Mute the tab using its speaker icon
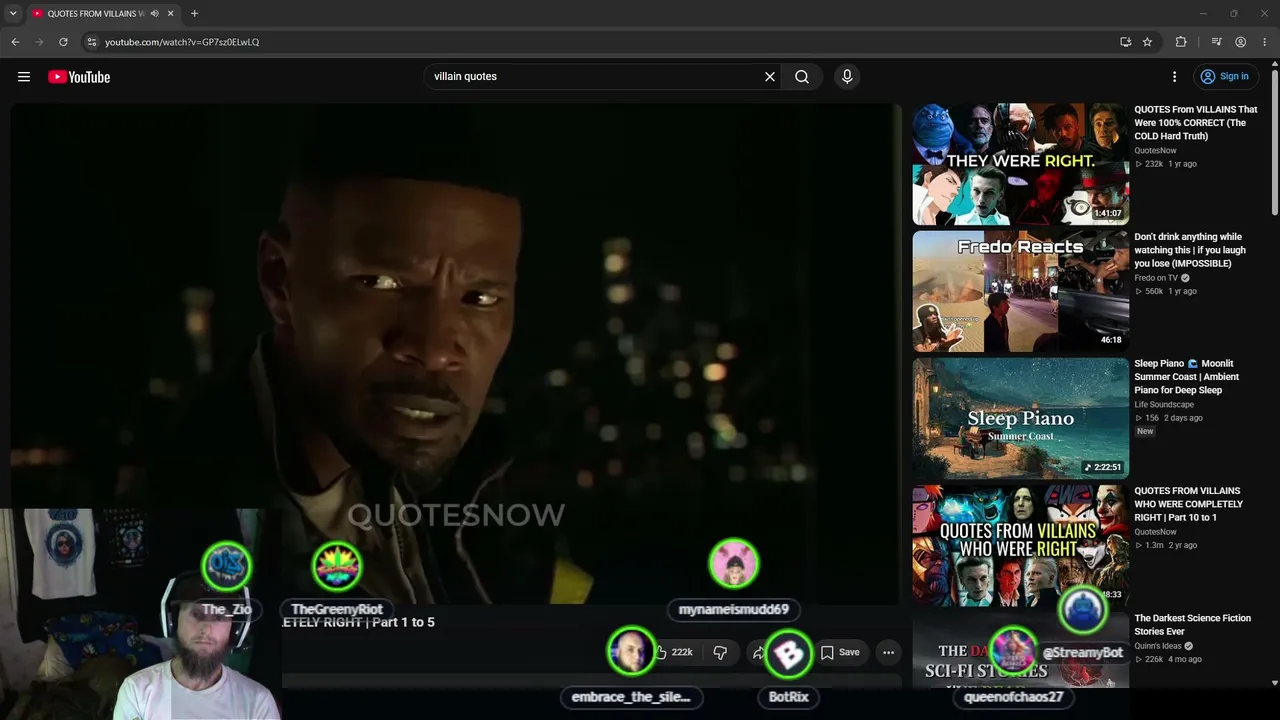This screenshot has height=720, width=1280. point(155,14)
